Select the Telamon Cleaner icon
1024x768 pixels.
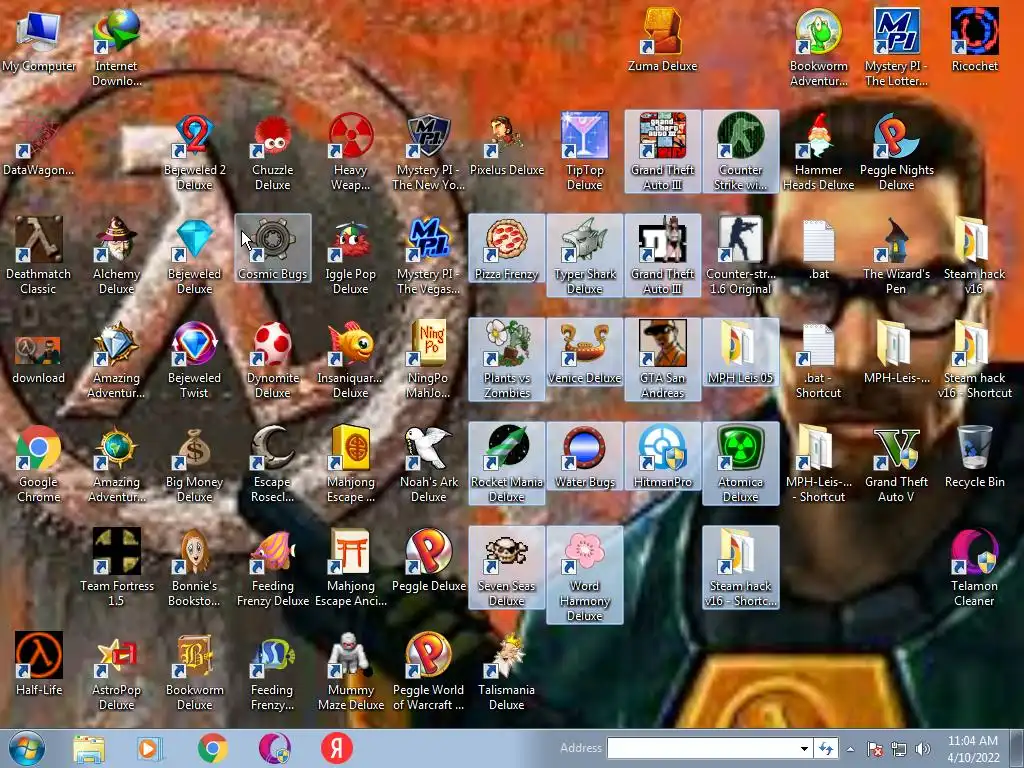pos(974,567)
